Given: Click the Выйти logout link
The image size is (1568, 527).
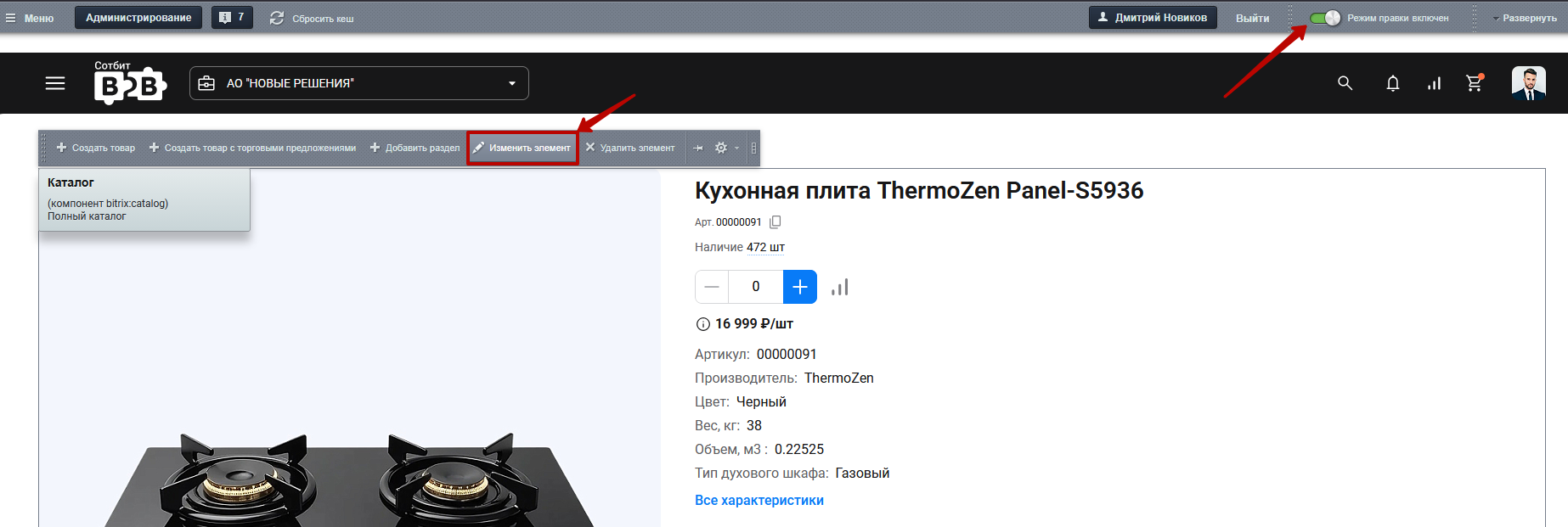Looking at the screenshot, I should click(1252, 18).
